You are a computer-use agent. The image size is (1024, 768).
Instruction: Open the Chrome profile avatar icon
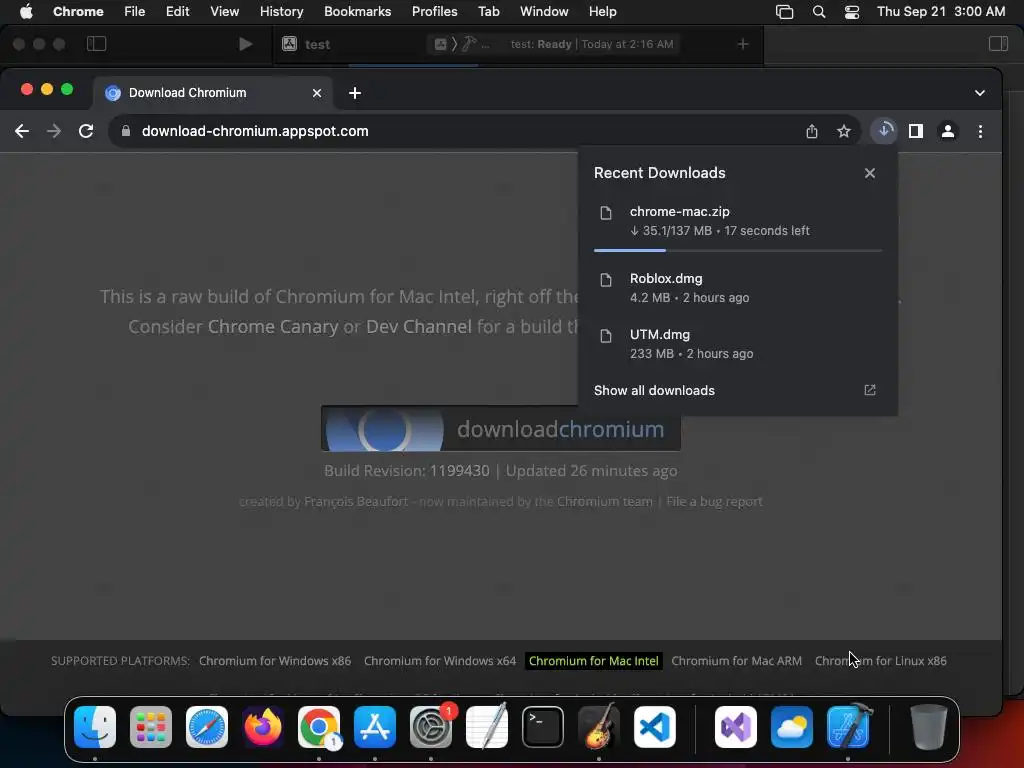click(x=948, y=131)
